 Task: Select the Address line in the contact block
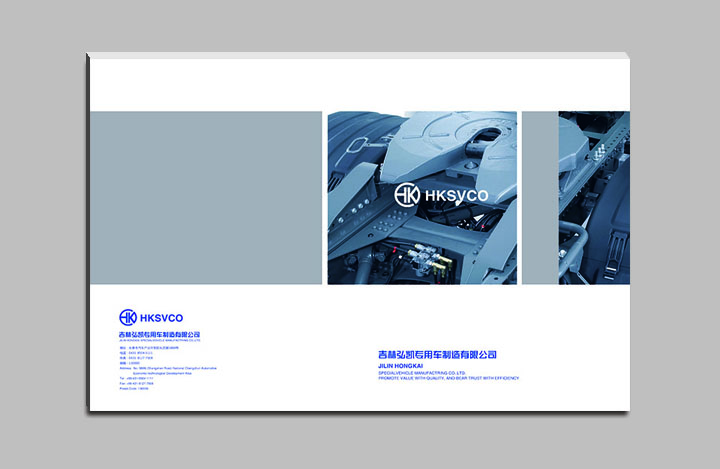168,368
